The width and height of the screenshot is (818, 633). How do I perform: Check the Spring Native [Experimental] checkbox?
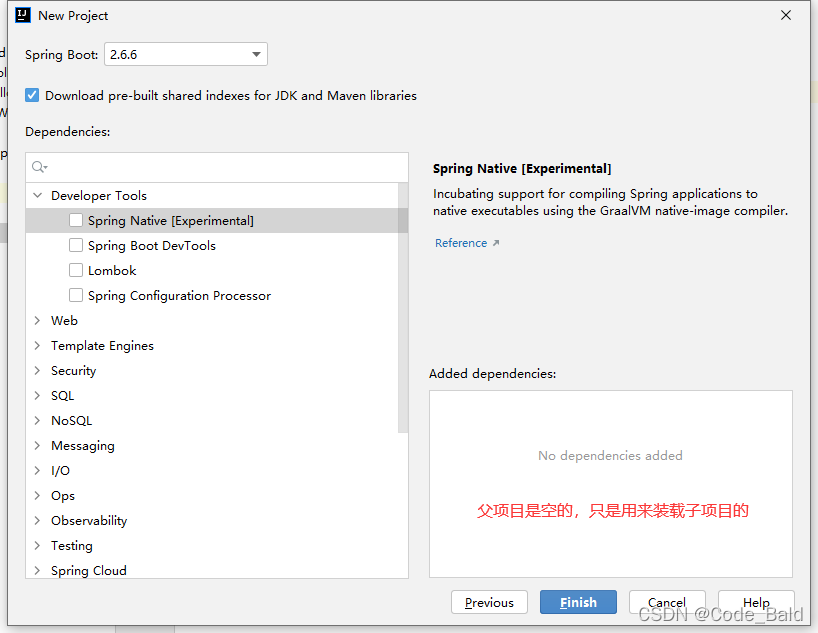(76, 220)
